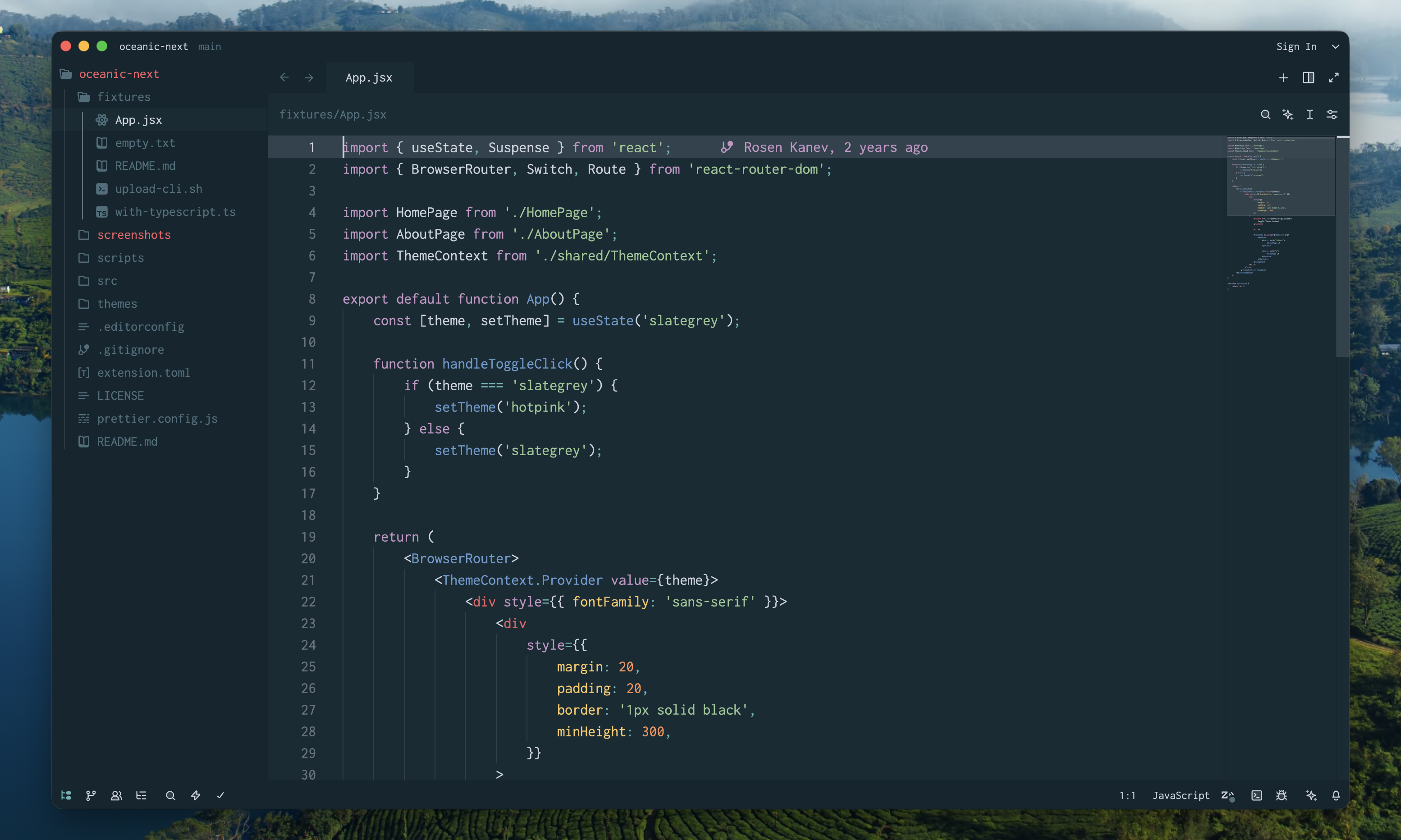Image resolution: width=1401 pixels, height=840 pixels.
Task: Click the Zed edit prediction icon
Action: [1228, 795]
